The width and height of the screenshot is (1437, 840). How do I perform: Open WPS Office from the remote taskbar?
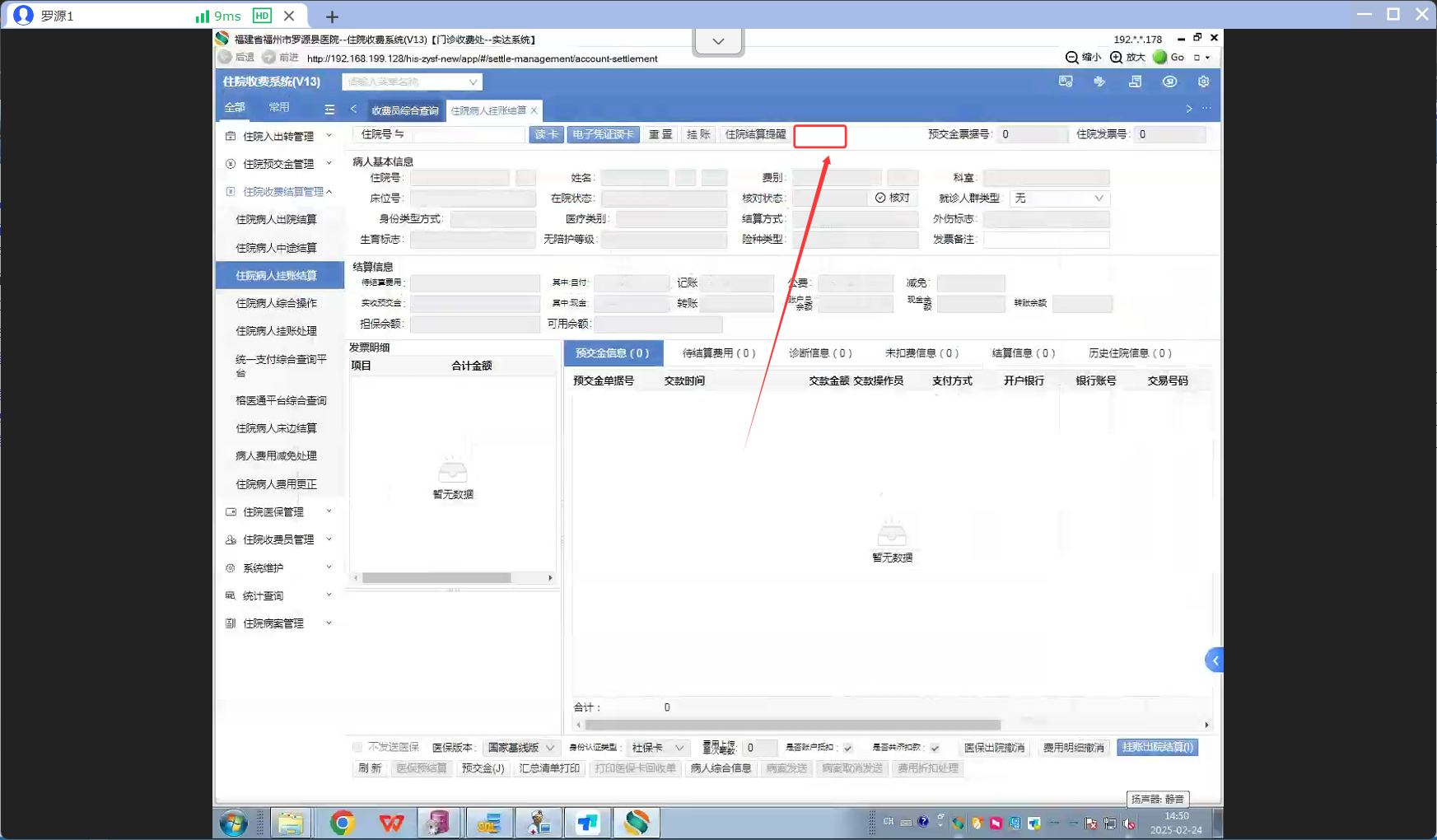point(391,823)
